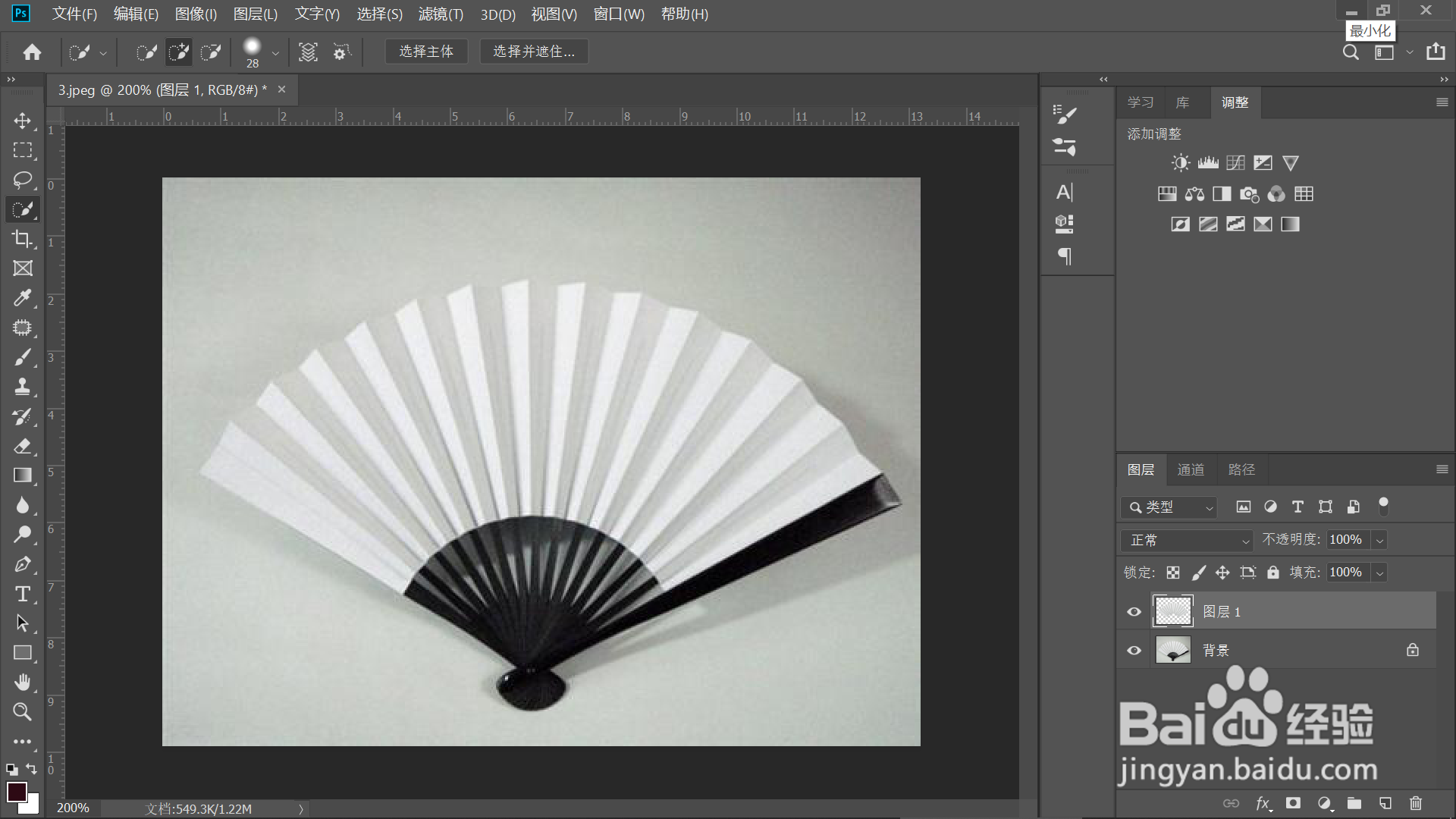Image resolution: width=1456 pixels, height=819 pixels.
Task: Add a Brightness/Contrast adjustment
Action: [x=1180, y=162]
